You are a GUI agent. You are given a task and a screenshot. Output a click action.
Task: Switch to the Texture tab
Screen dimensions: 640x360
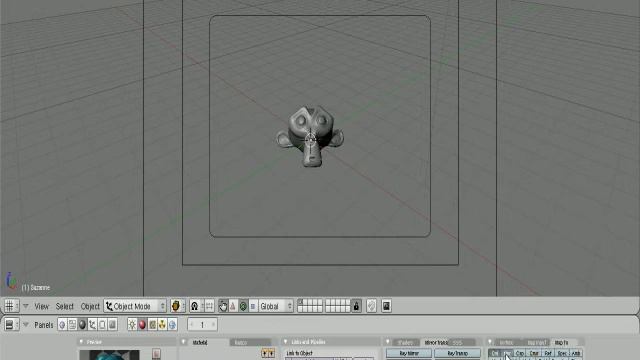tap(507, 342)
